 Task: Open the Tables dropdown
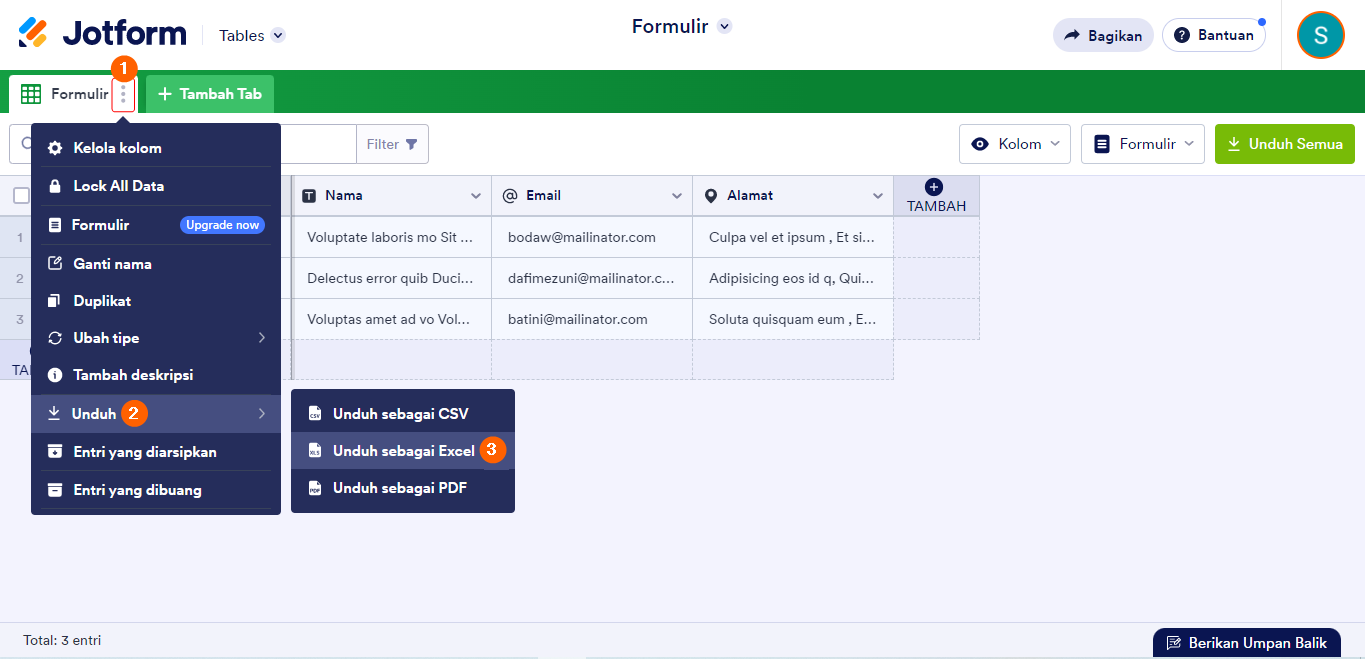coord(250,35)
